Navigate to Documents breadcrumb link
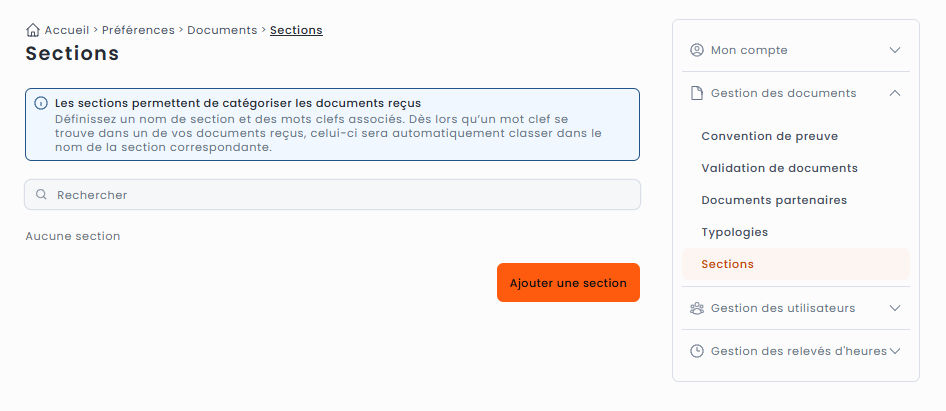 click(x=222, y=30)
